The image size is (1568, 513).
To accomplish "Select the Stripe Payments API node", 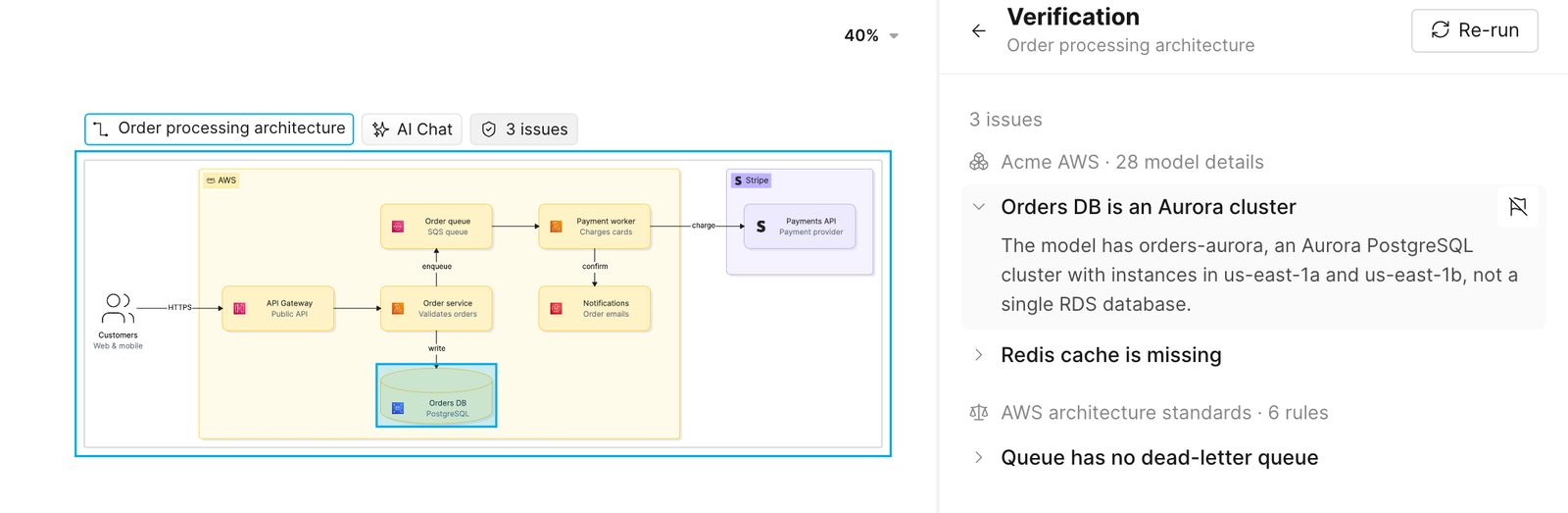I will tap(800, 227).
